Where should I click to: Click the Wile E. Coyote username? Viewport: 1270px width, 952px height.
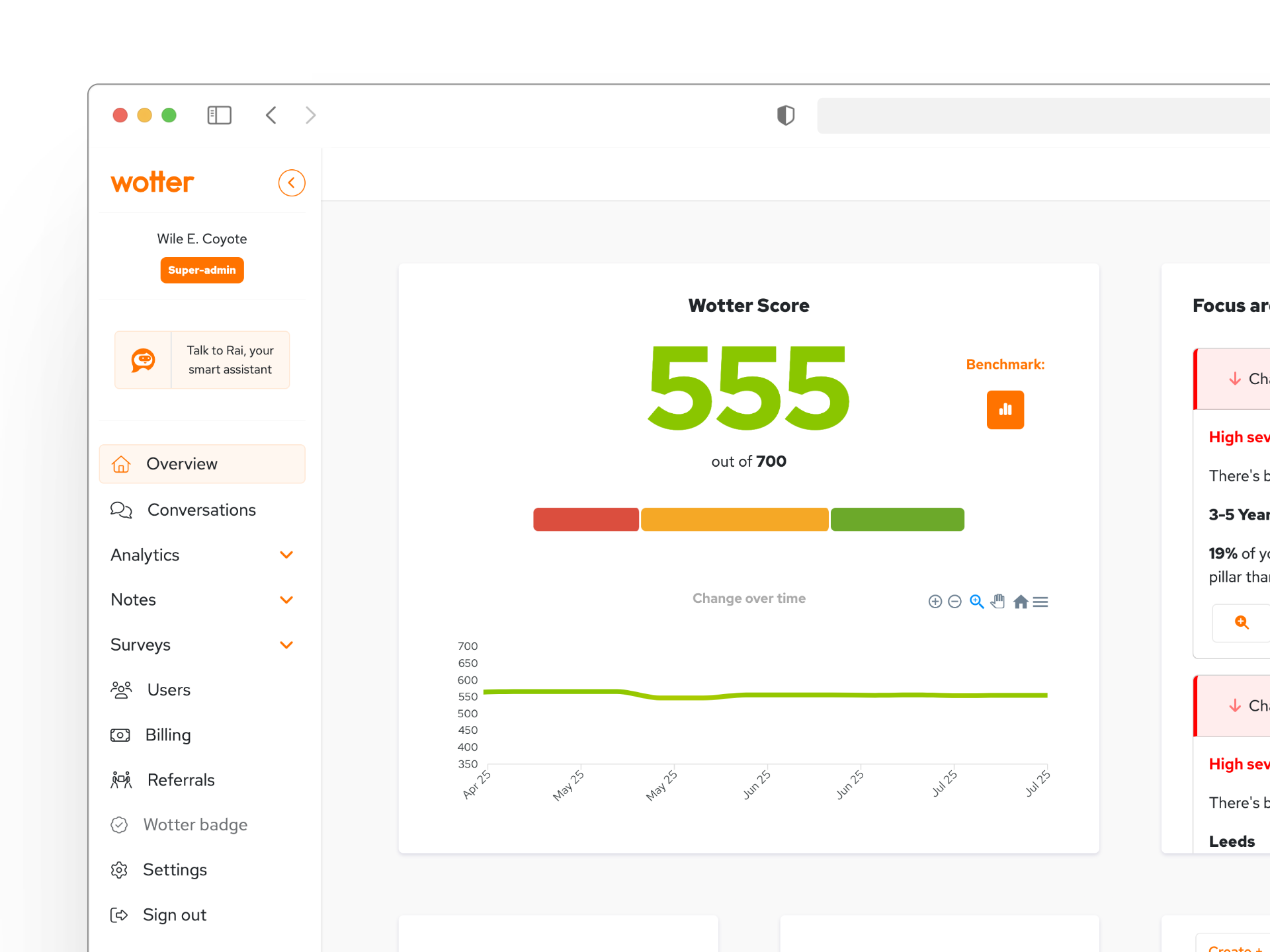tap(202, 239)
